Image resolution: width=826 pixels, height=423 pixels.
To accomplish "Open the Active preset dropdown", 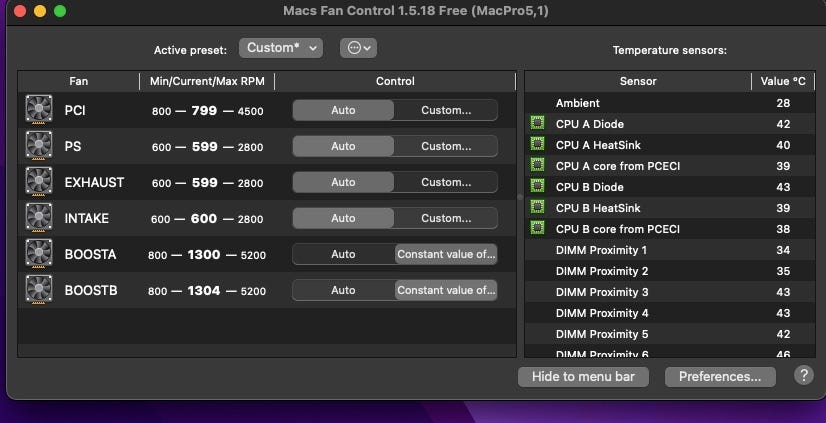I will [281, 48].
